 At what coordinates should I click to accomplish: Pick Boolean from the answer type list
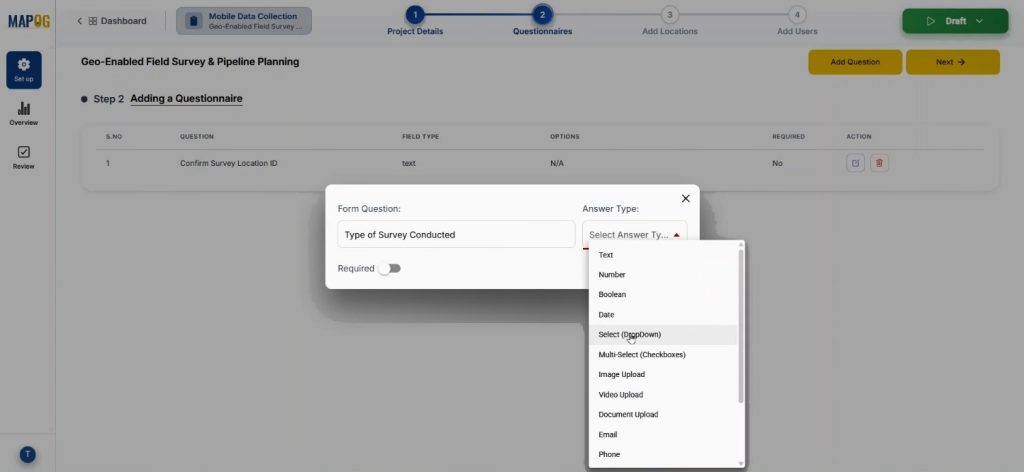tap(612, 294)
